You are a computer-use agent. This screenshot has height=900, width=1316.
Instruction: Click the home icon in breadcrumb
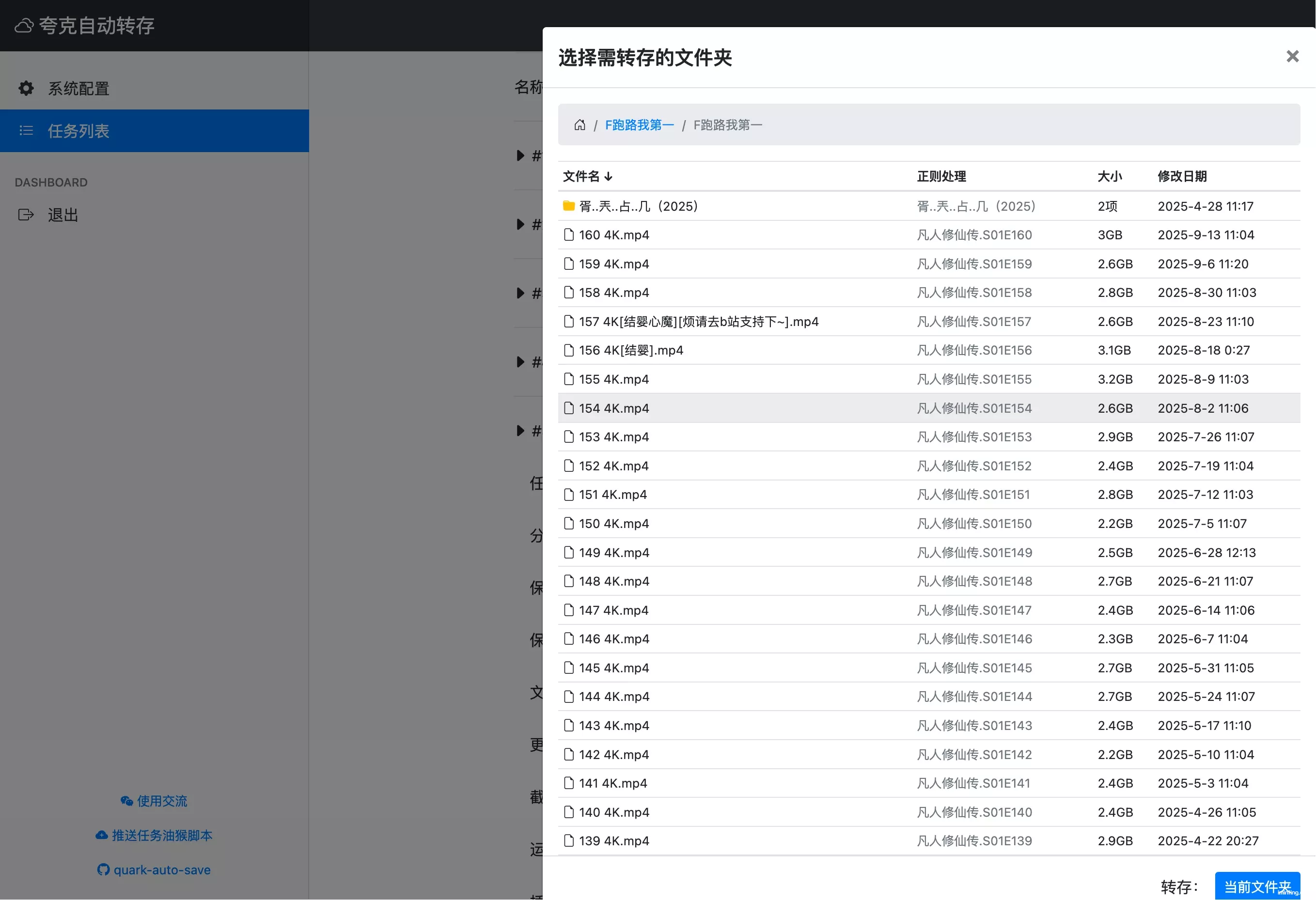coord(580,124)
